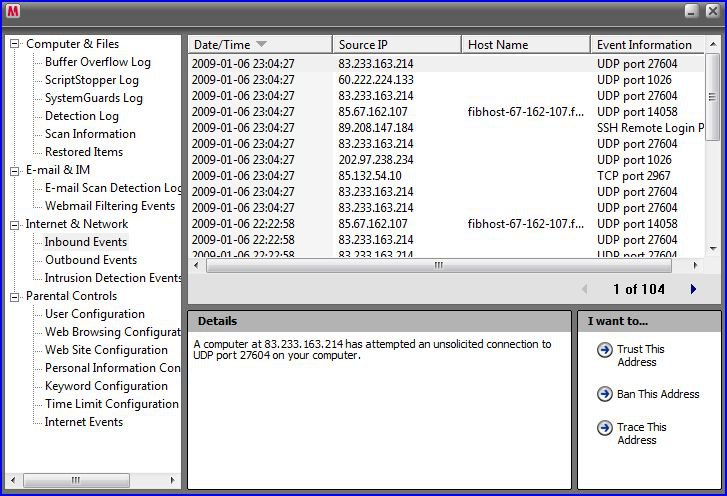The width and height of the screenshot is (727, 496).
Task: Go to next page of events
Action: coord(693,289)
